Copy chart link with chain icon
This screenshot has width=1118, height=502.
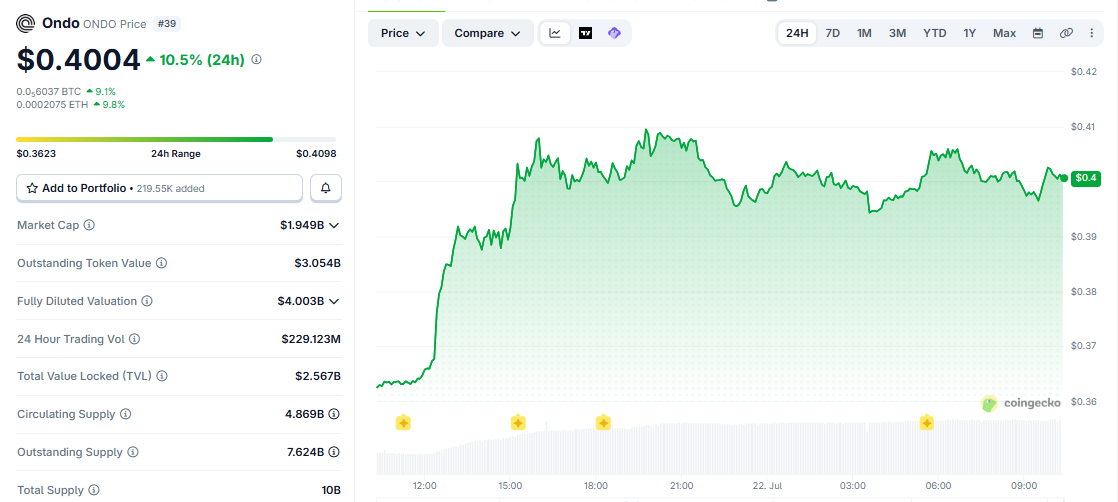click(x=1066, y=33)
